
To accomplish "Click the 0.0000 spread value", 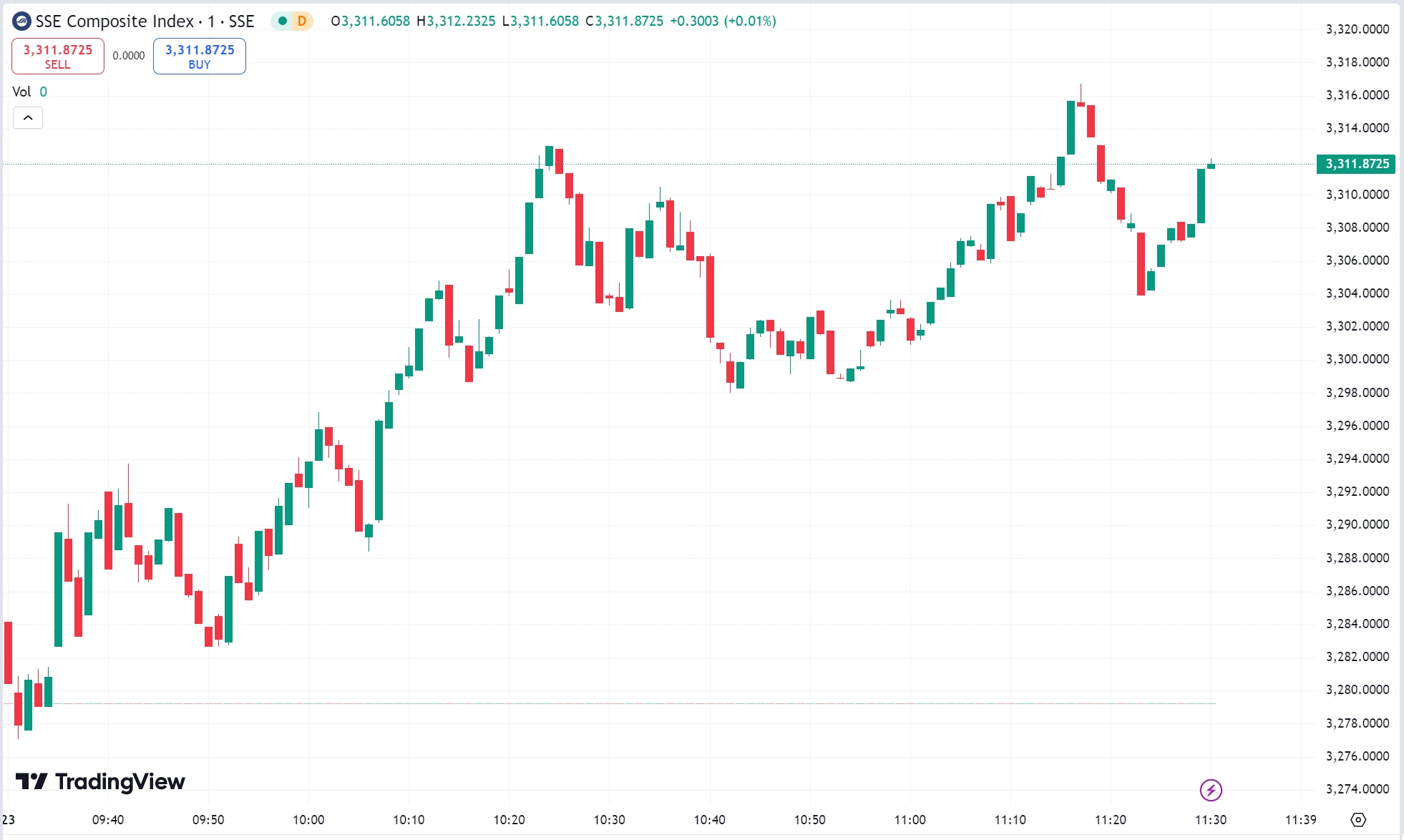I will point(128,55).
